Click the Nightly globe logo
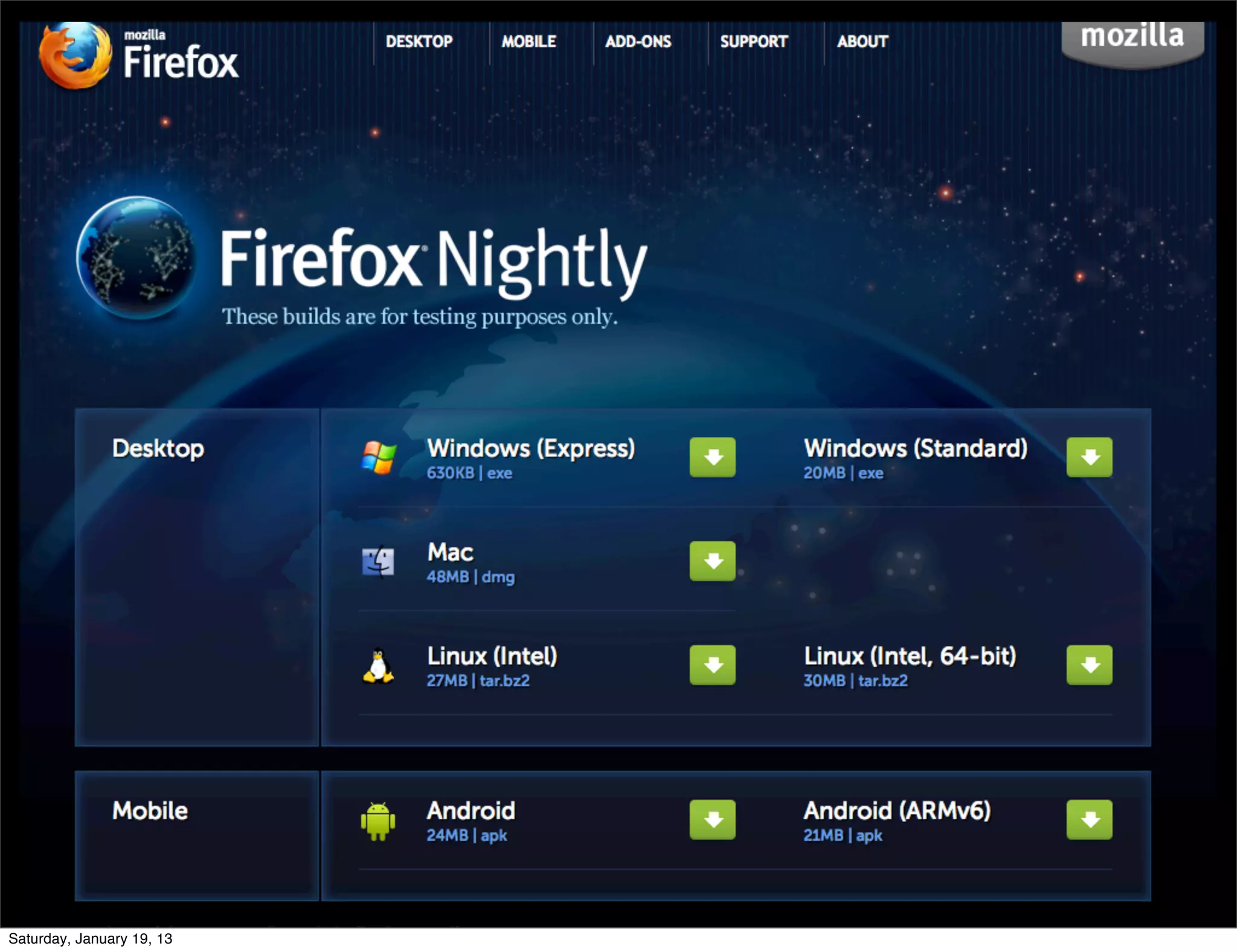1237x952 pixels. (137, 257)
